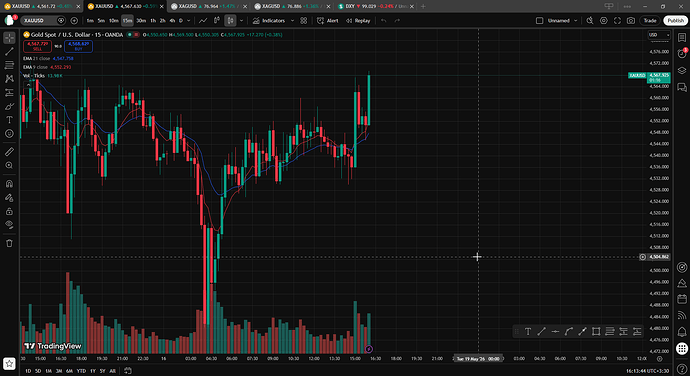Screen dimensions: 690x376
Task: Select the trend line drawing tool
Action: 9,52
